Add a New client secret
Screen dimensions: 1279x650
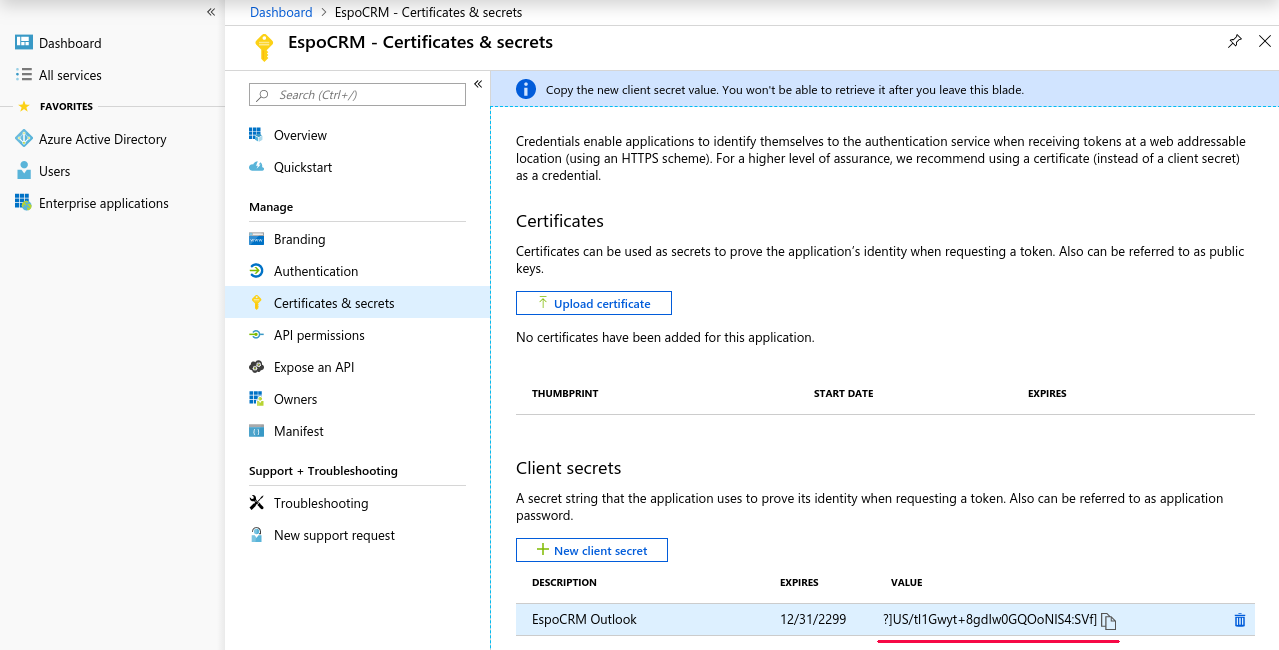click(x=591, y=550)
